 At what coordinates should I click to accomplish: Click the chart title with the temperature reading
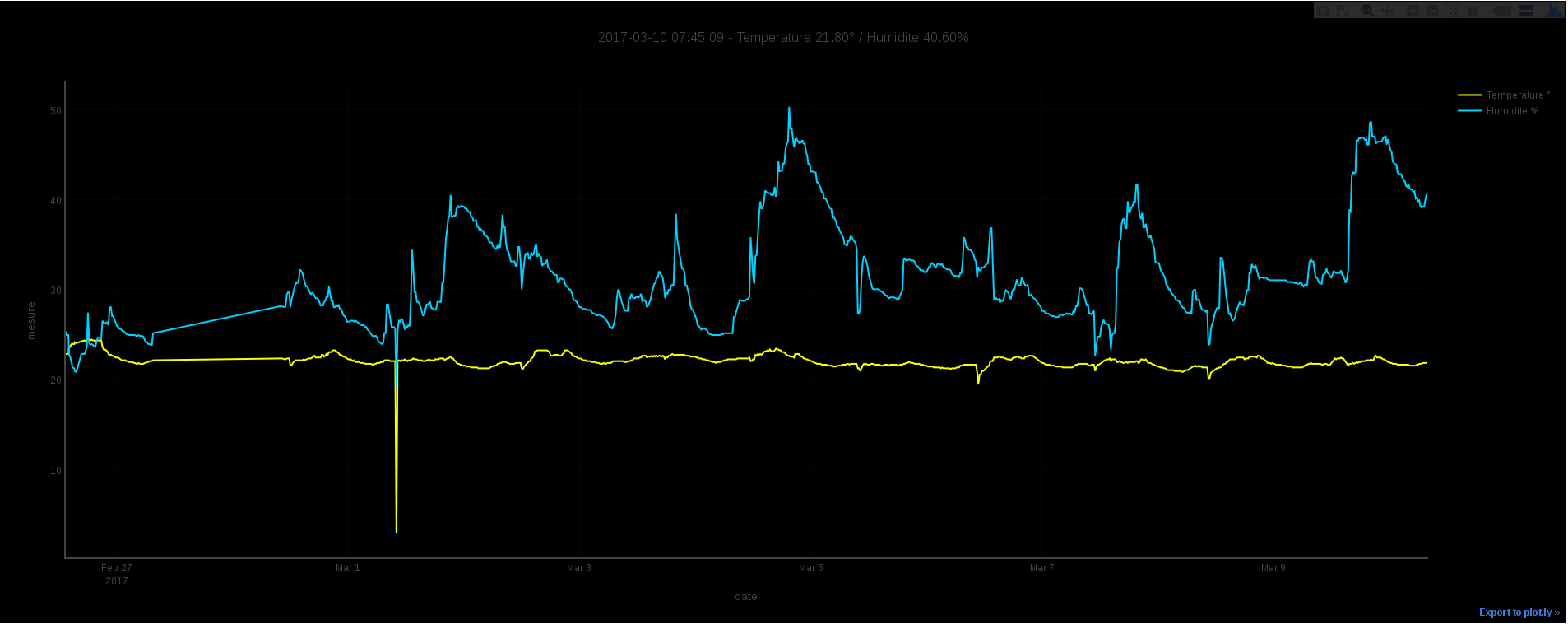783,38
